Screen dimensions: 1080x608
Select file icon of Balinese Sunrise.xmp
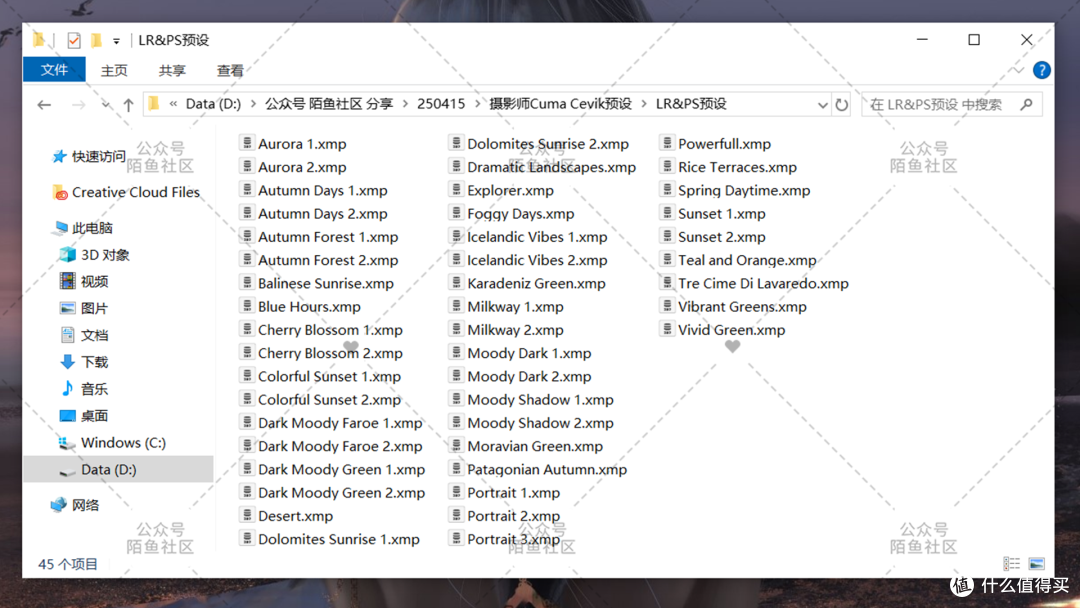[x=247, y=282]
